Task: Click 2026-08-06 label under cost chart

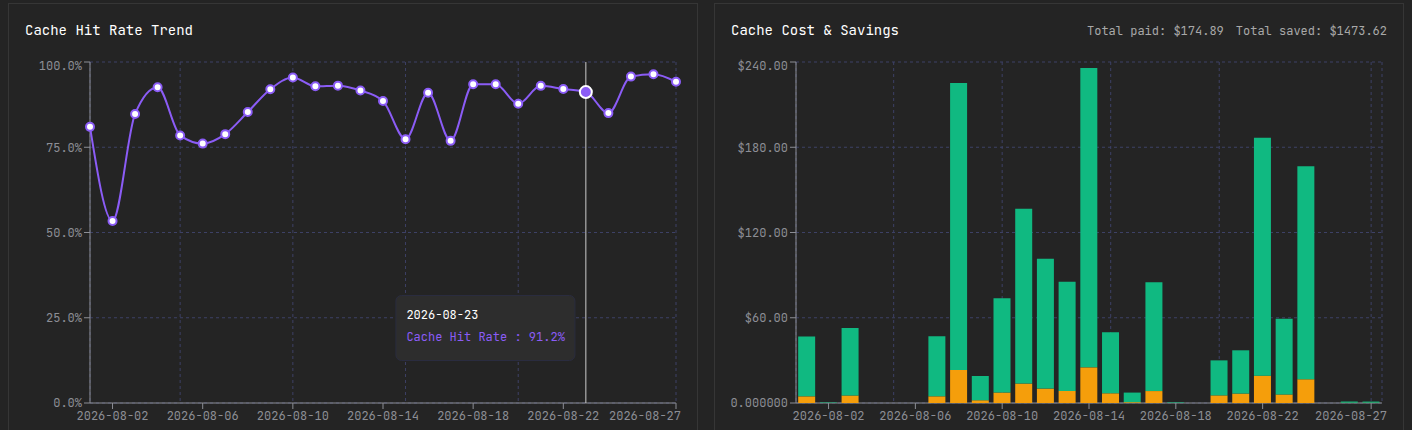Action: [x=915, y=415]
